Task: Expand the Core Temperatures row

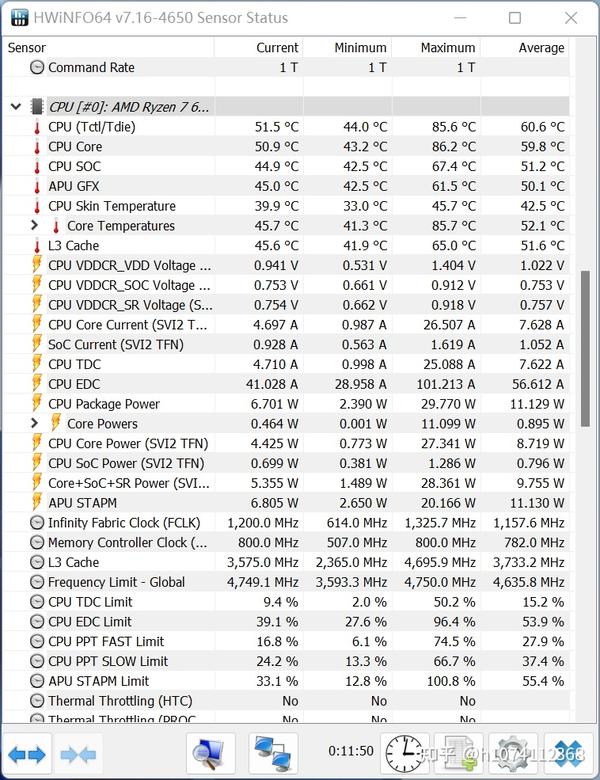Action: click(x=36, y=226)
